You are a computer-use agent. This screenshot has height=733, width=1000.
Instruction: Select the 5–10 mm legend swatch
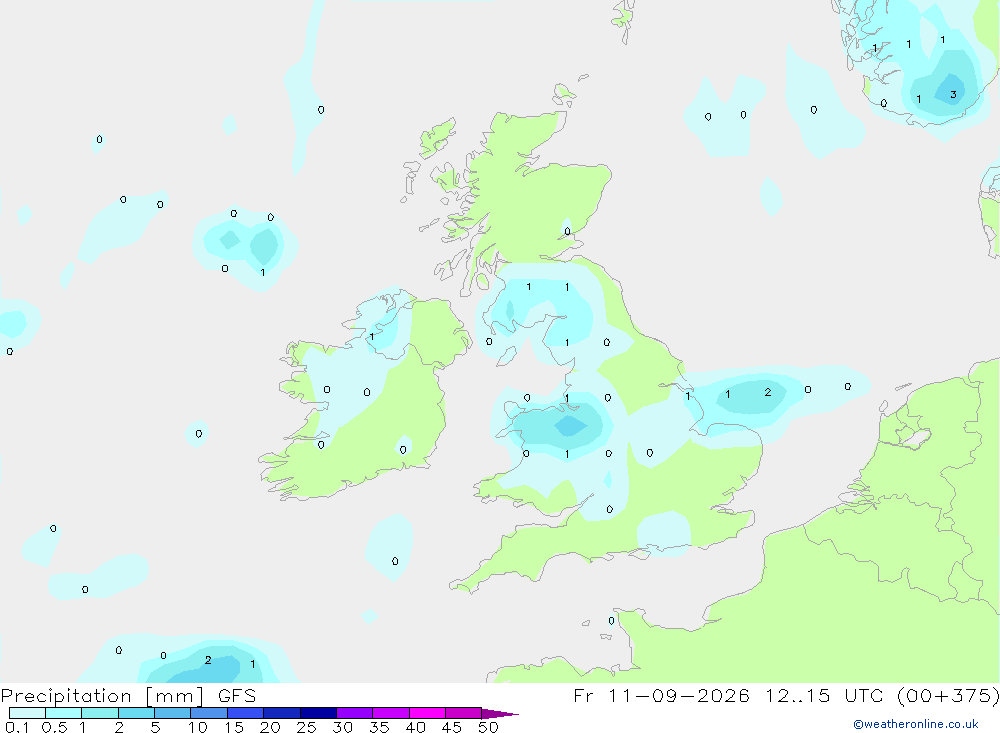click(x=173, y=713)
